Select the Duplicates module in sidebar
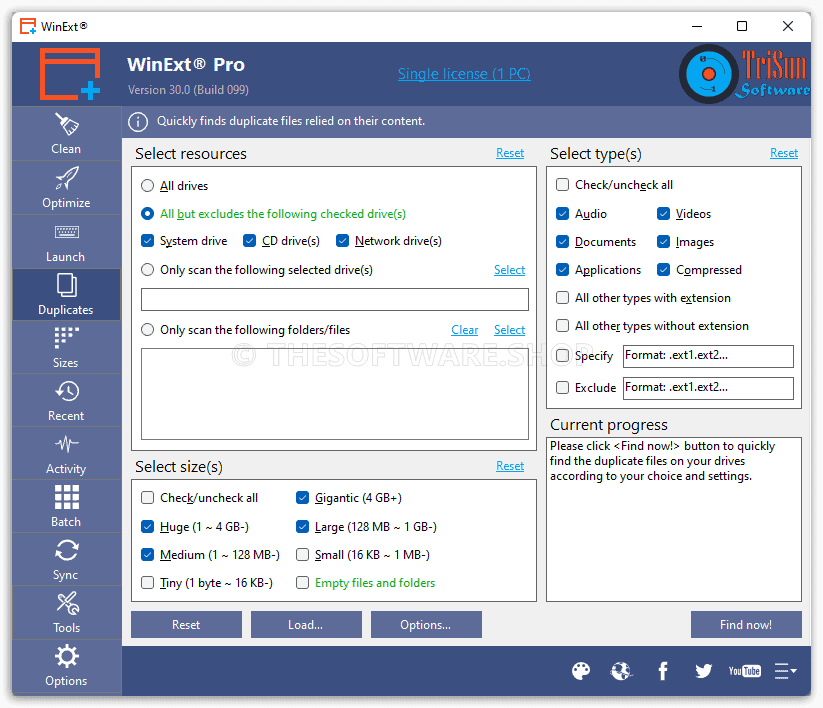This screenshot has width=823, height=708. (x=66, y=294)
